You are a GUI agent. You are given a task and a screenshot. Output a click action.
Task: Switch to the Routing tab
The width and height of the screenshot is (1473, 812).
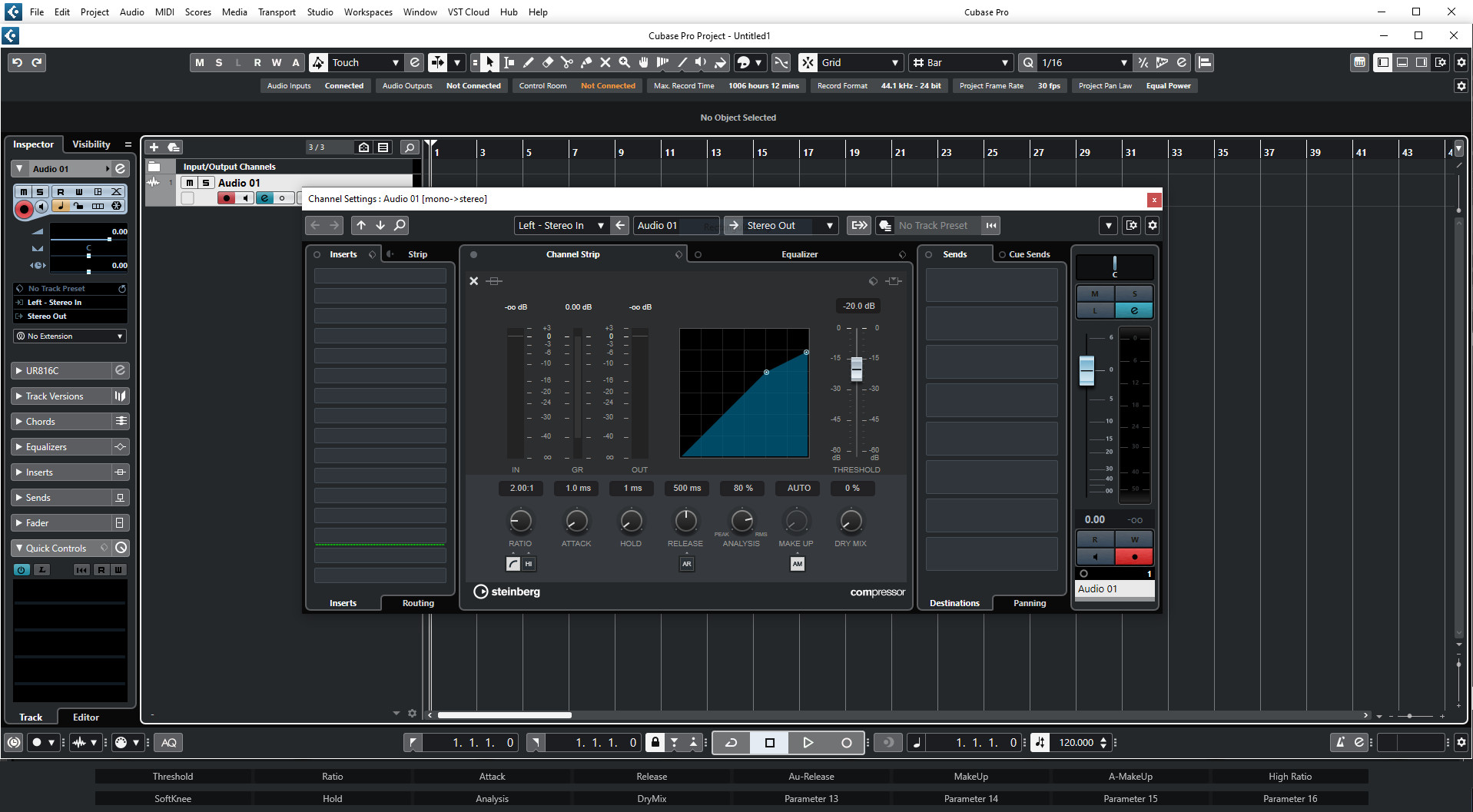(418, 603)
